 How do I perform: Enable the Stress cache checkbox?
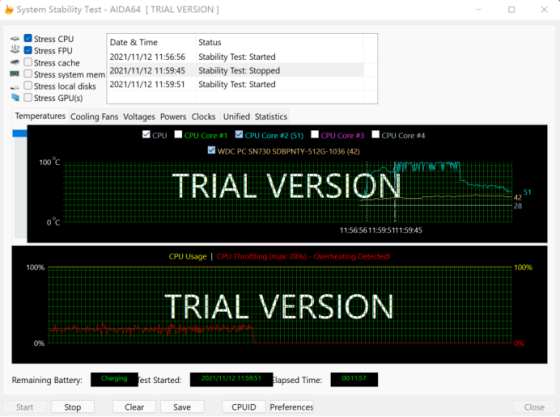coord(28,62)
